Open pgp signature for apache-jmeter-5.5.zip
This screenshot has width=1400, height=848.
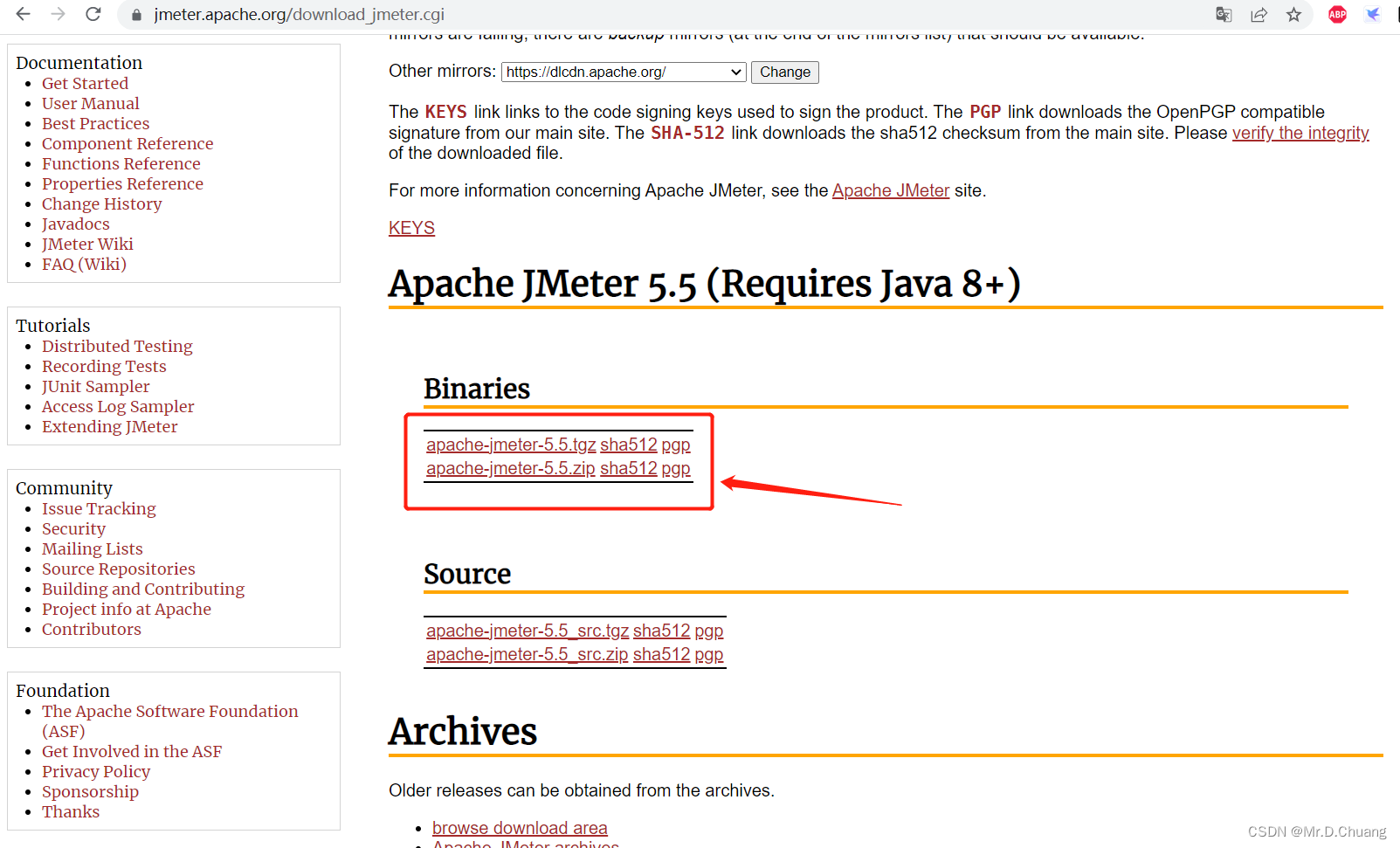pyautogui.click(x=676, y=468)
